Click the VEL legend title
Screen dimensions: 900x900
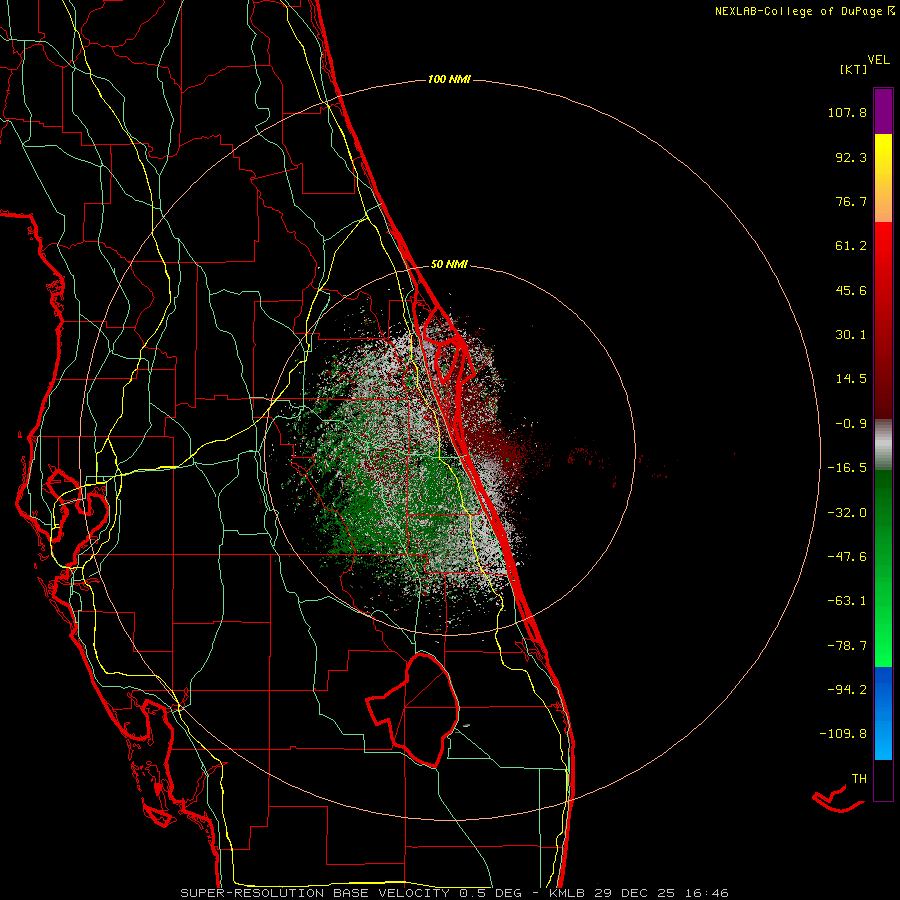[x=879, y=60]
